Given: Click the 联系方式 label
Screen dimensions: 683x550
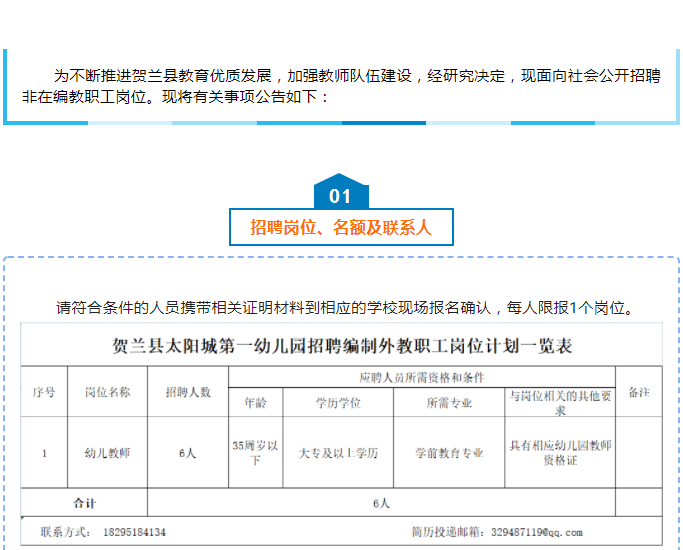Looking at the screenshot, I should 66,532.
